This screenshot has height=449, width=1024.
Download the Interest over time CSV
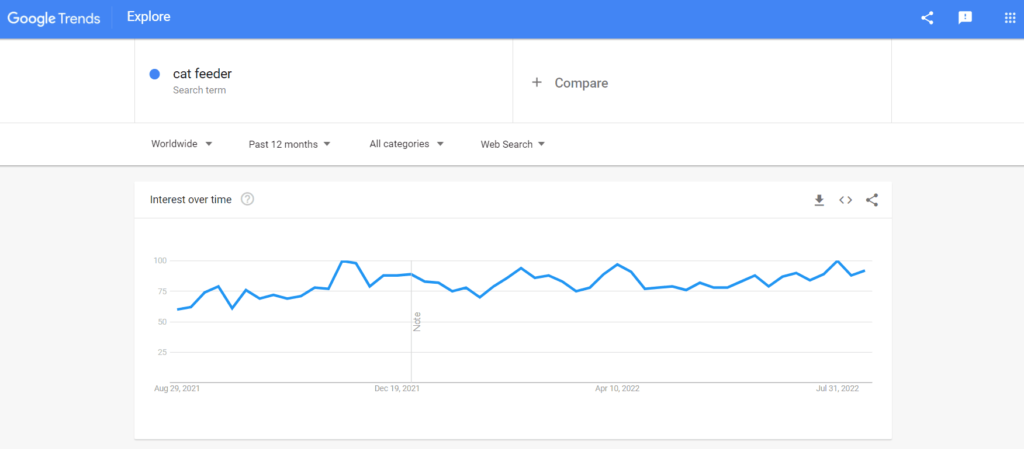pyautogui.click(x=819, y=200)
